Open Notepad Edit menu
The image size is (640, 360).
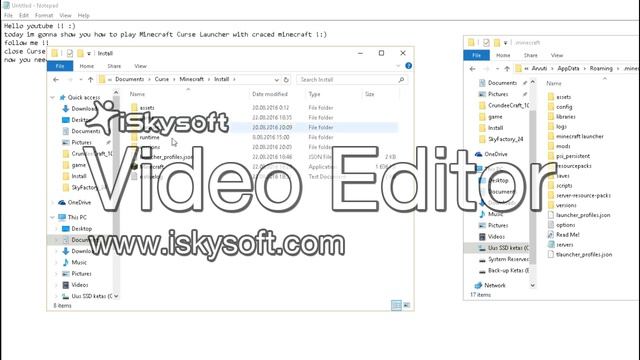[24, 16]
